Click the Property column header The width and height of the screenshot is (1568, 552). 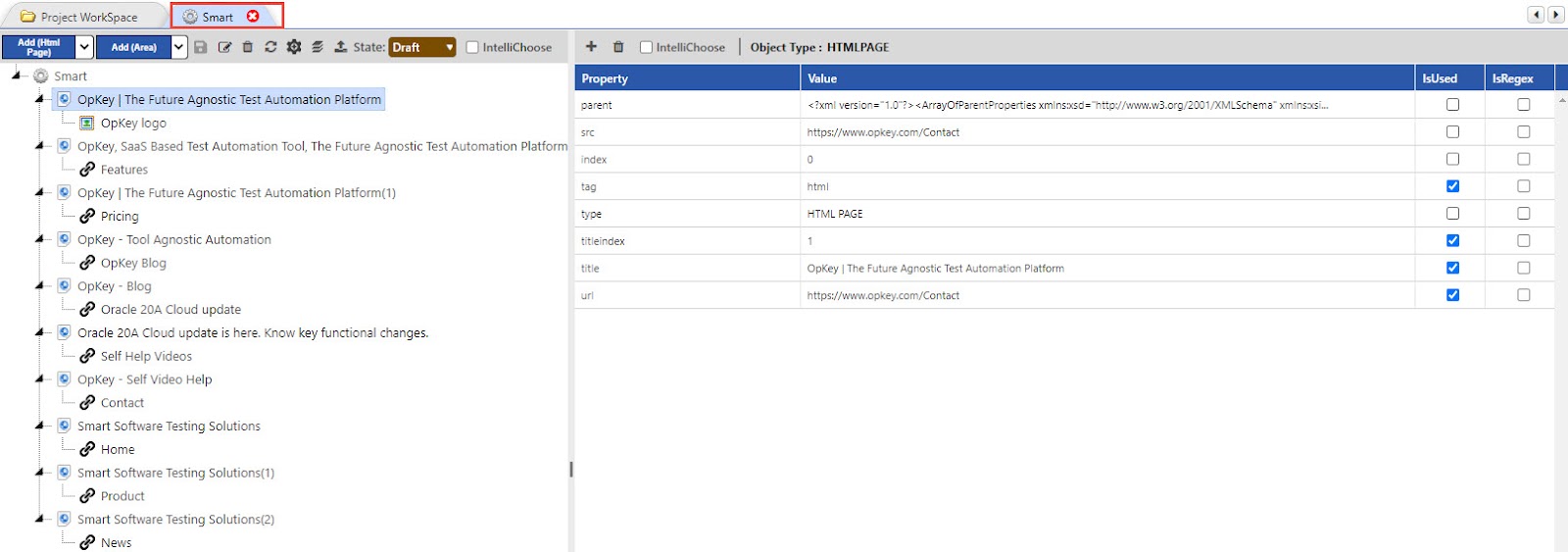click(687, 78)
